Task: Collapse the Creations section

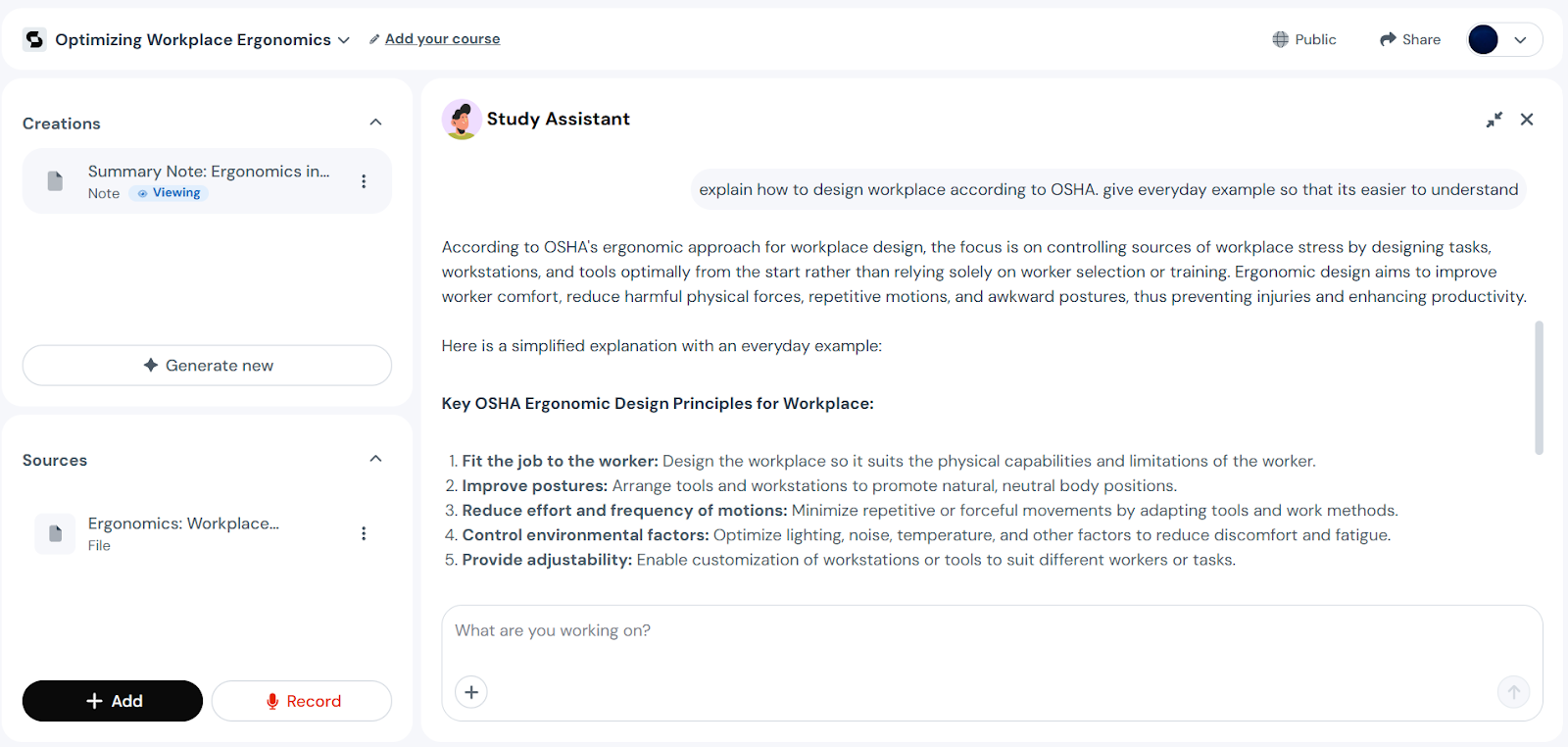Action: [375, 123]
